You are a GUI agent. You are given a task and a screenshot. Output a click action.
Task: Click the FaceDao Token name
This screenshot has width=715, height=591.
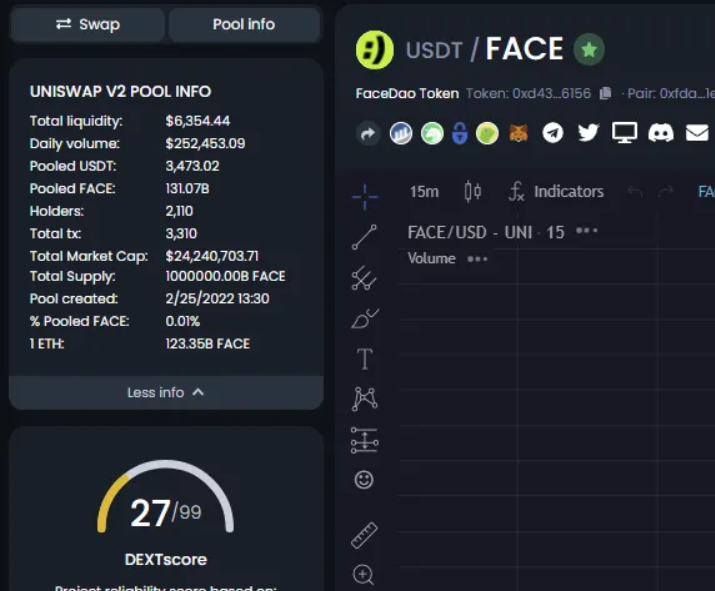(407, 93)
